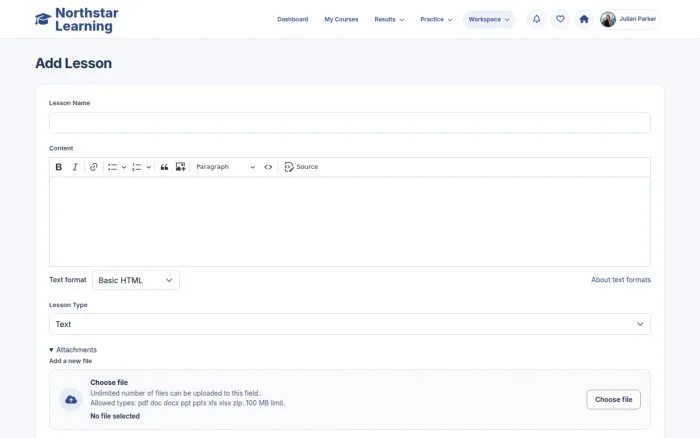Insert a bulleted list
The width and height of the screenshot is (700, 438).
(x=112, y=167)
